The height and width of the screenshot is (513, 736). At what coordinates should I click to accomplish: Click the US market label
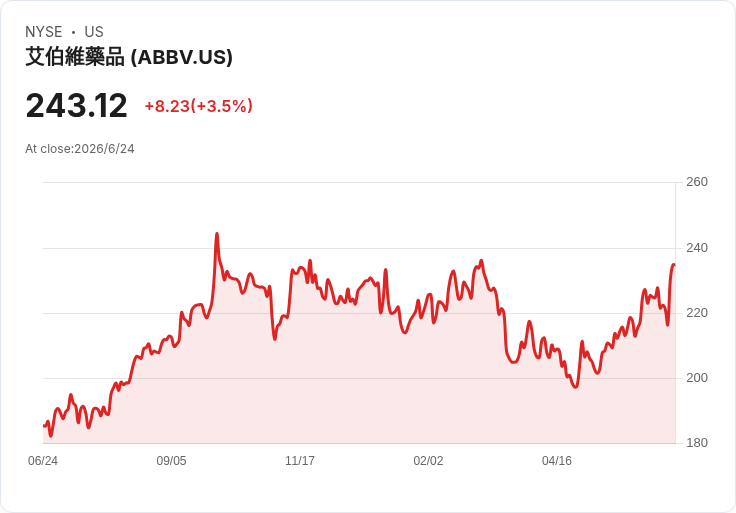[94, 32]
